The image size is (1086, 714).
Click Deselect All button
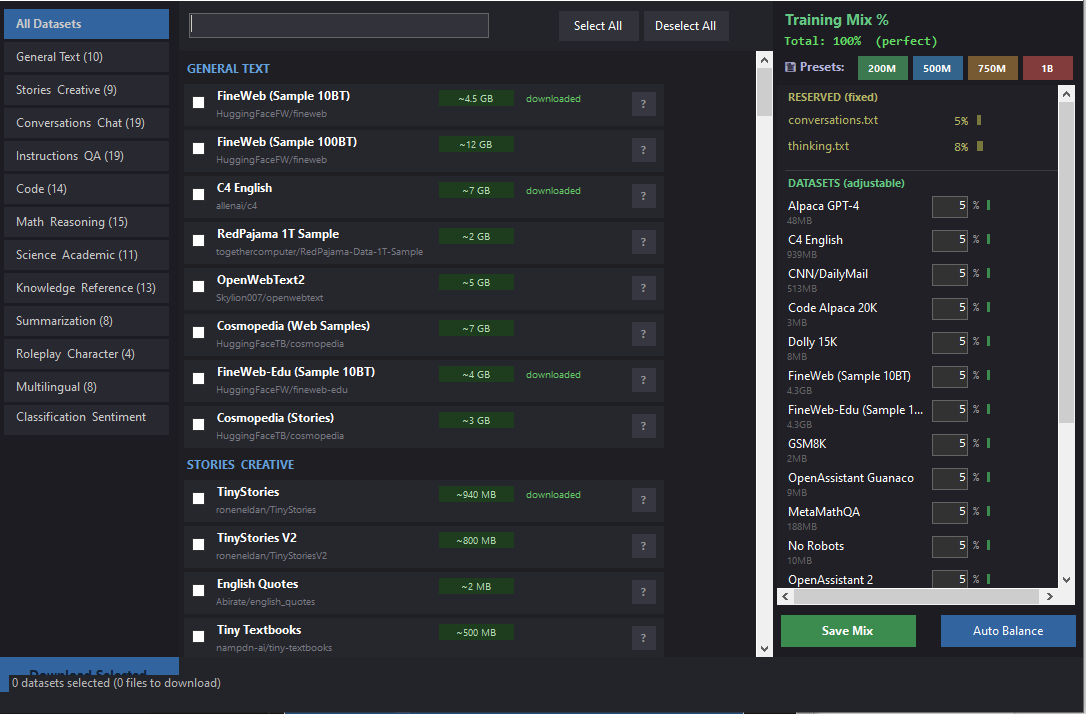686,26
